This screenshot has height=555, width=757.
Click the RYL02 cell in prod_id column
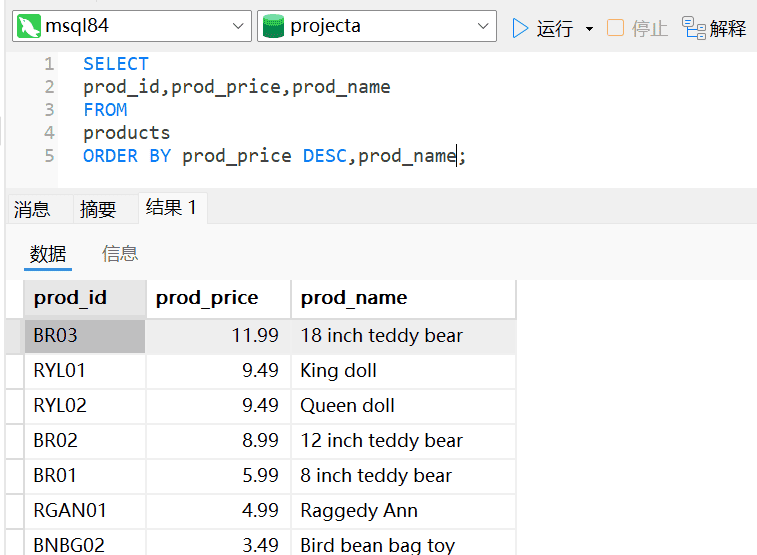pos(60,406)
